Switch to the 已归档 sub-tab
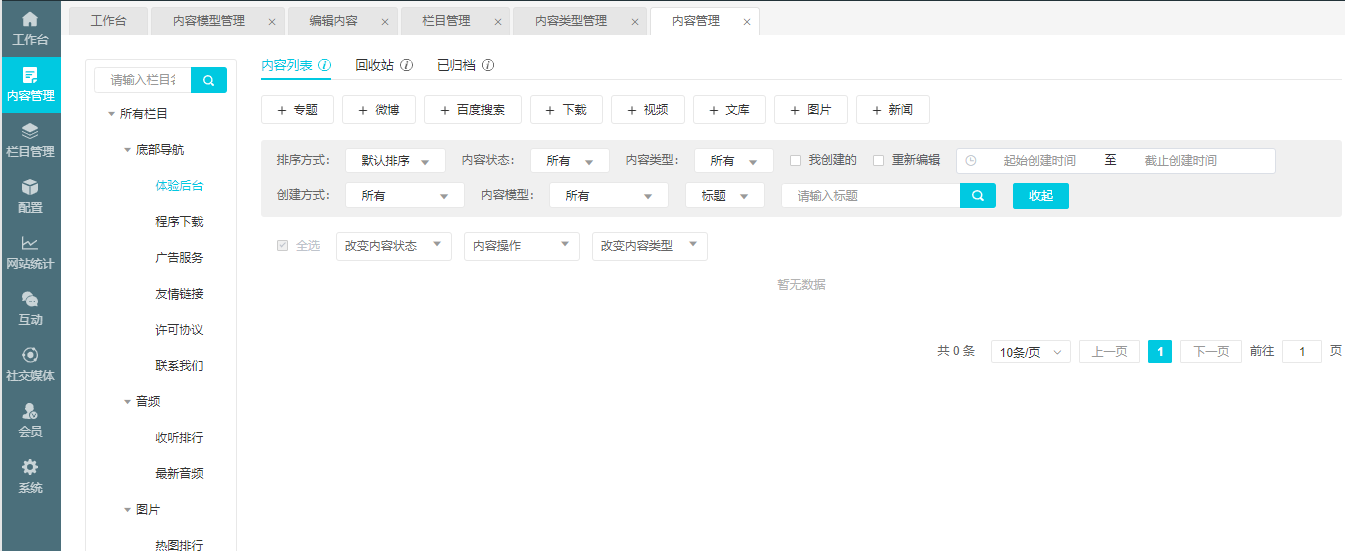Viewport: 1345px width, 551px height. pos(456,65)
